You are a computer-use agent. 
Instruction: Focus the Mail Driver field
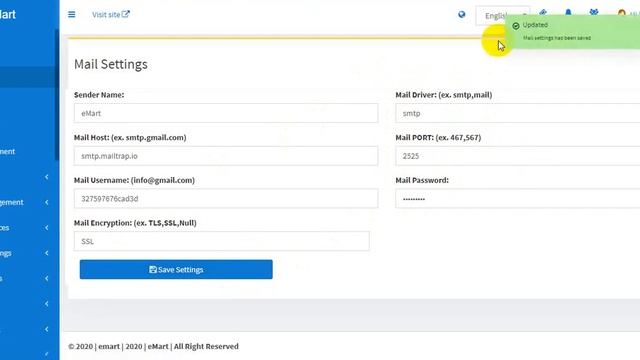click(518, 113)
